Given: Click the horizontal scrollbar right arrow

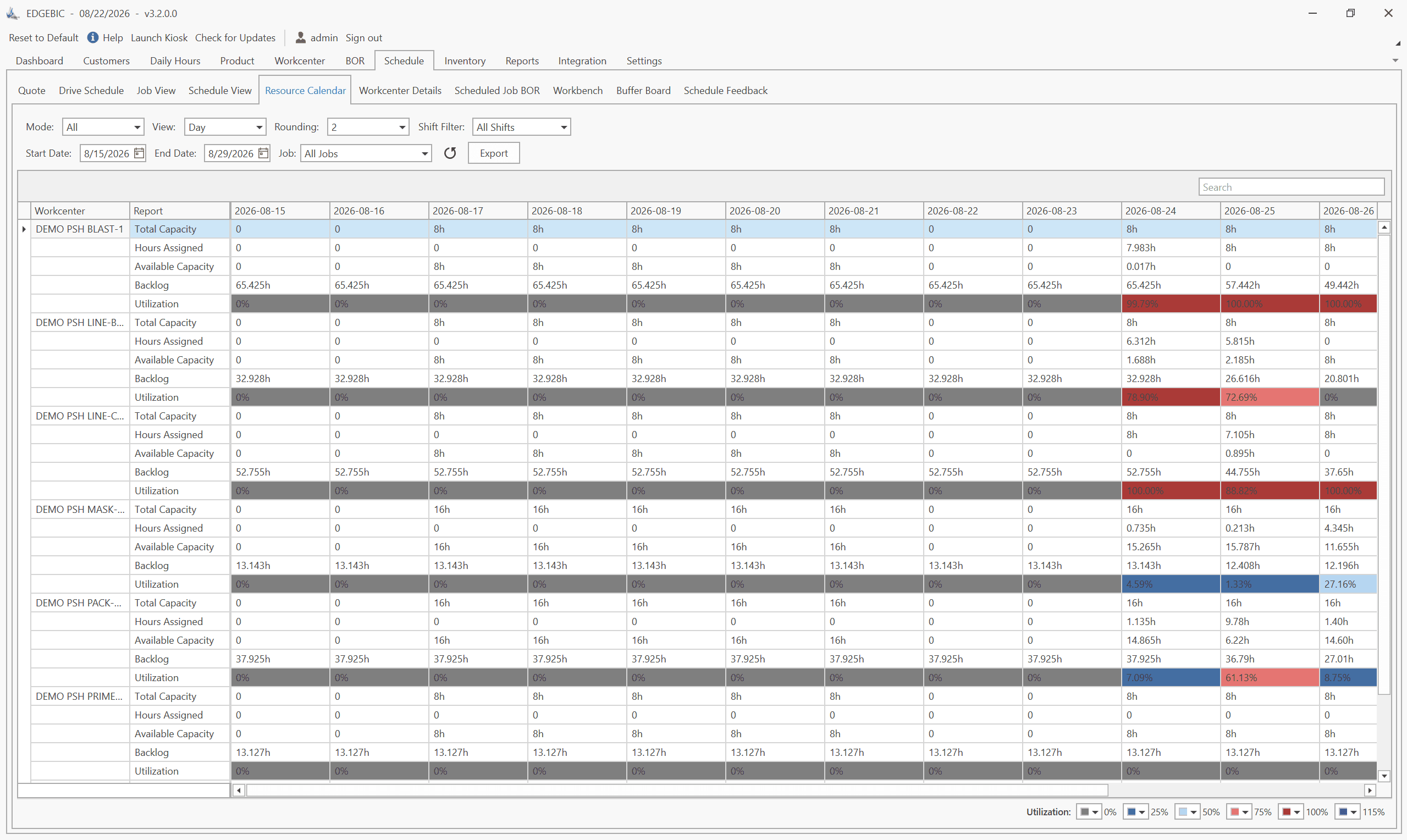Looking at the screenshot, I should tap(1370, 790).
